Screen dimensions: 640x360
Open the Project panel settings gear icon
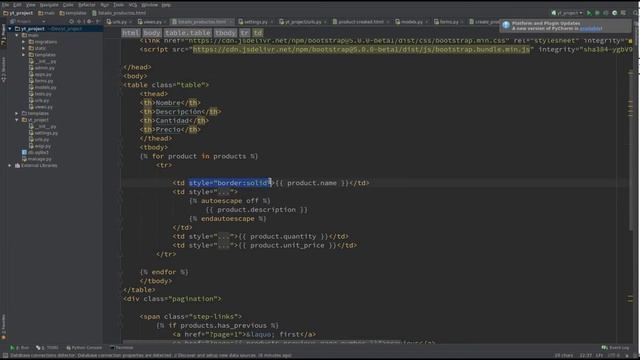(89, 21)
